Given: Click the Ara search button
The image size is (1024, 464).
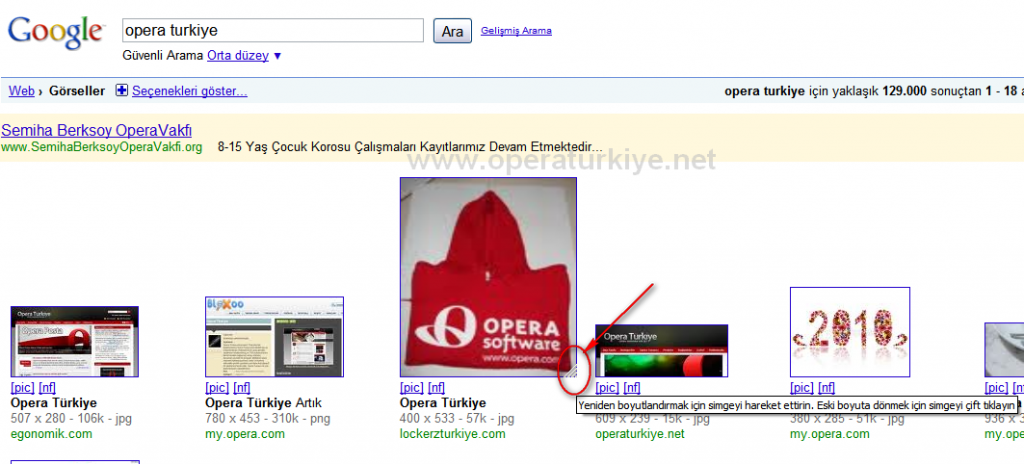Looking at the screenshot, I should pos(452,31).
